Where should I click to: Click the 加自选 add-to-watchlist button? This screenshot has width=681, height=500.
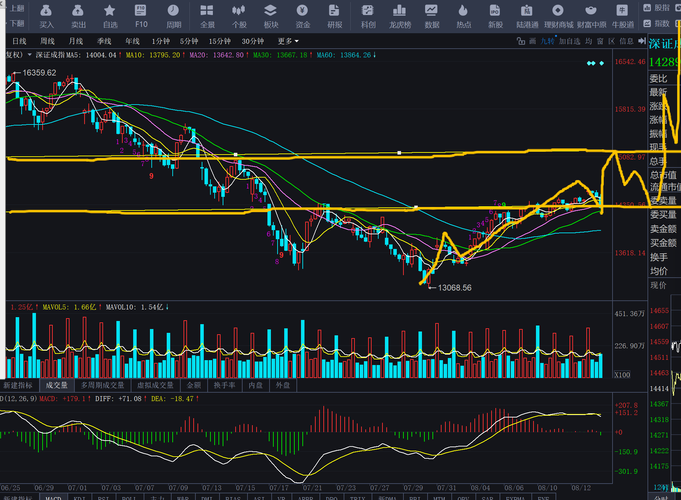569,41
